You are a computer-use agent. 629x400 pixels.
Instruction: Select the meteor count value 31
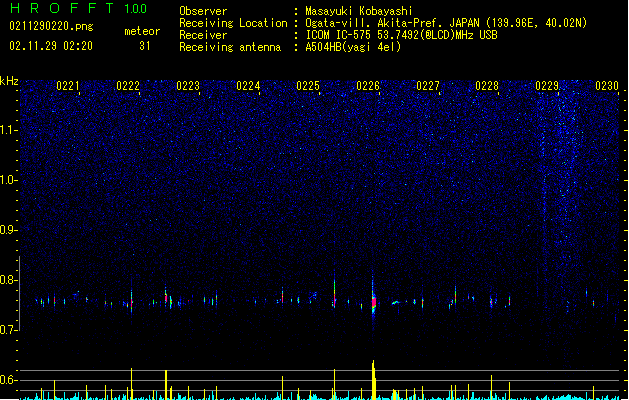click(145, 46)
